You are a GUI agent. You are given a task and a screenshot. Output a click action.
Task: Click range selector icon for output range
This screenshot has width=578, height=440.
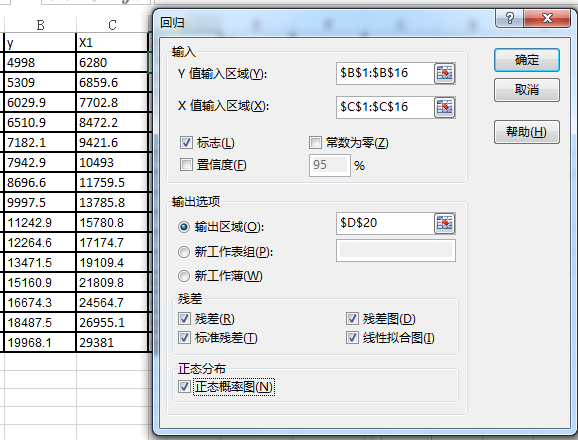click(445, 223)
